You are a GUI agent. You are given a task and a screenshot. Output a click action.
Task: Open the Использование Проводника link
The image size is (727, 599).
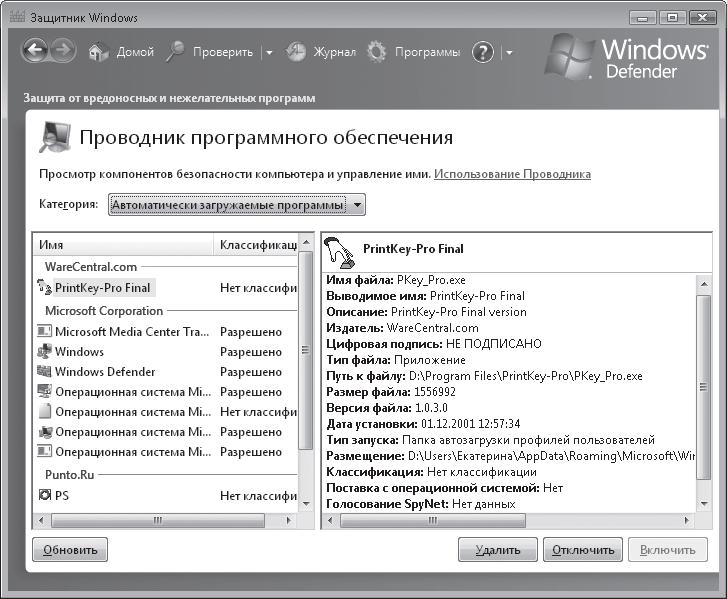point(512,174)
